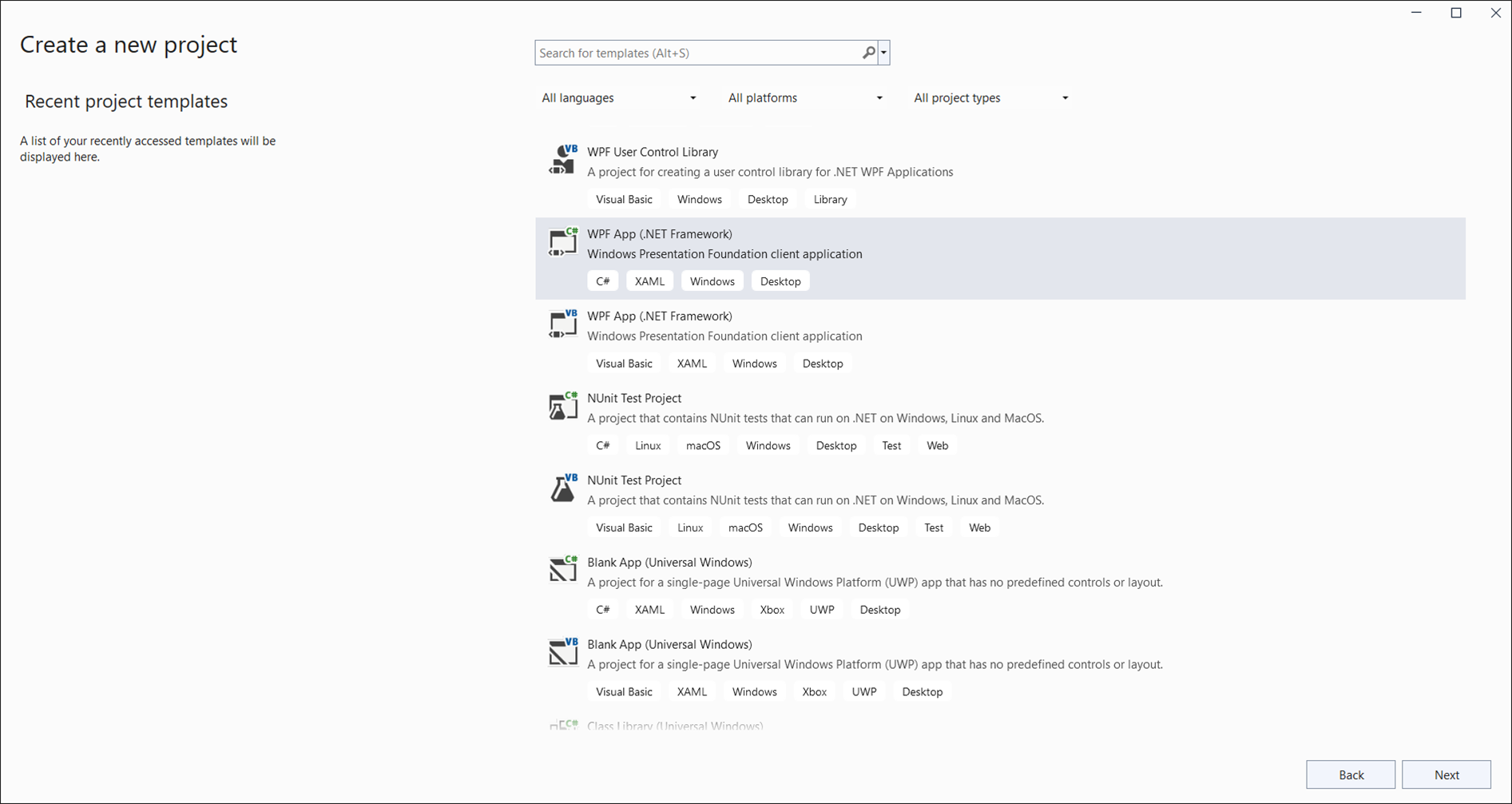This screenshot has width=1512, height=804.
Task: Click the Recent project templates heading
Action: click(126, 101)
